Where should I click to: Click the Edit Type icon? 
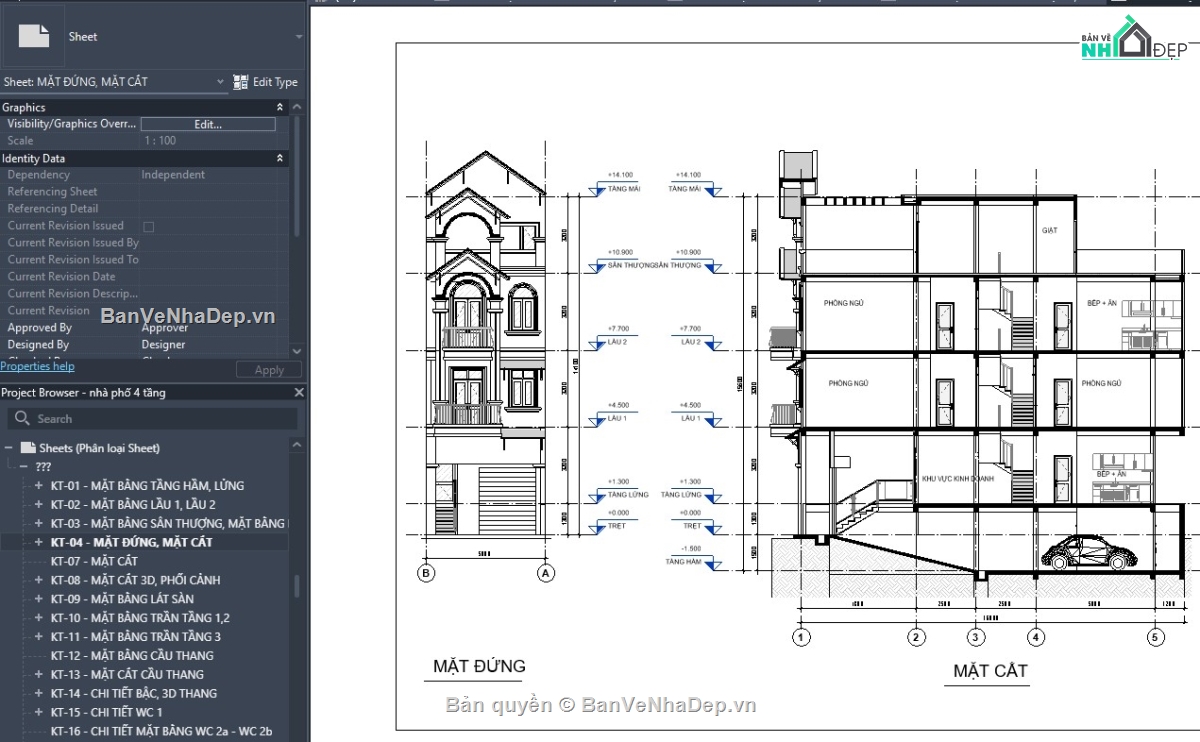coord(241,82)
